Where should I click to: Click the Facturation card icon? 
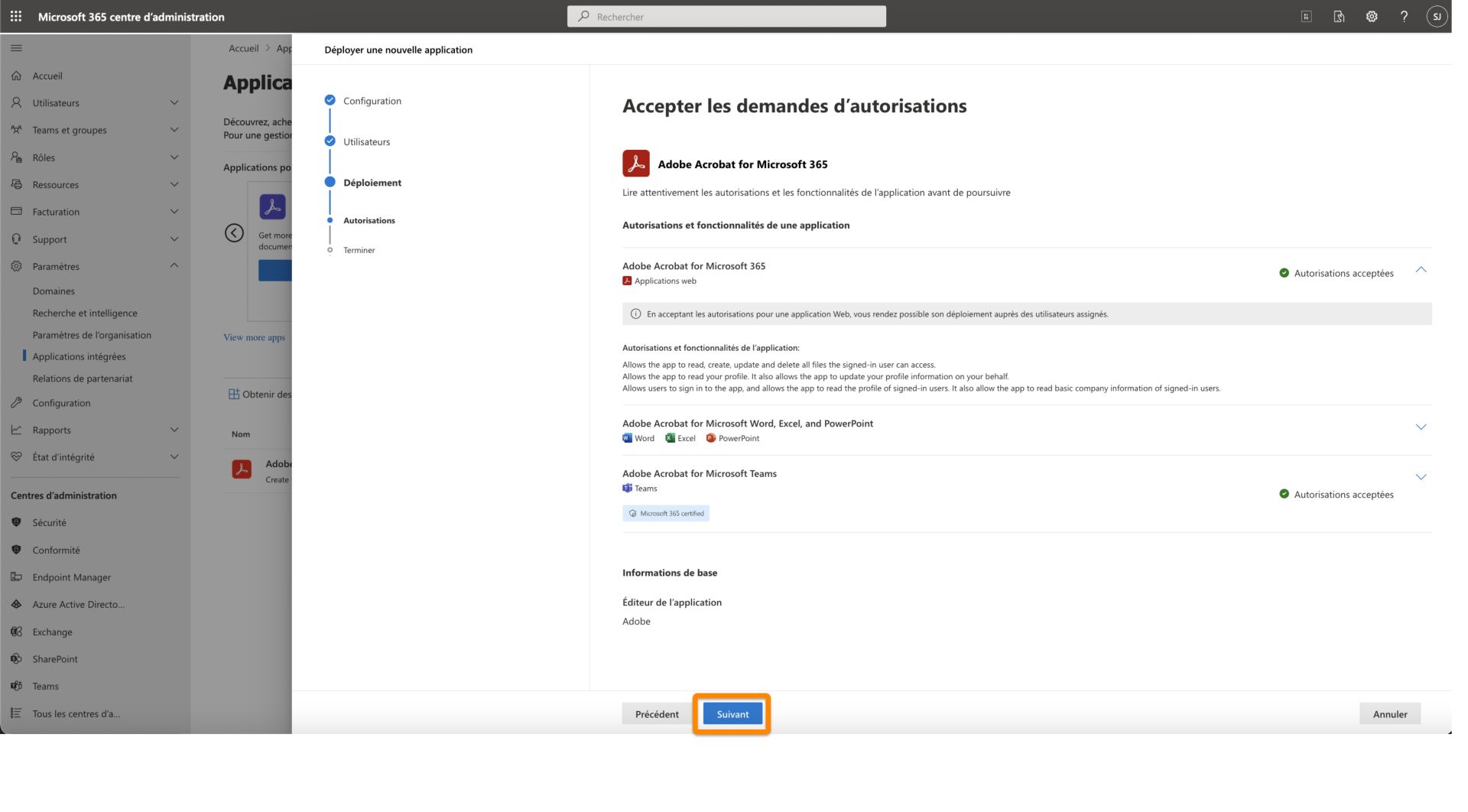click(16, 212)
